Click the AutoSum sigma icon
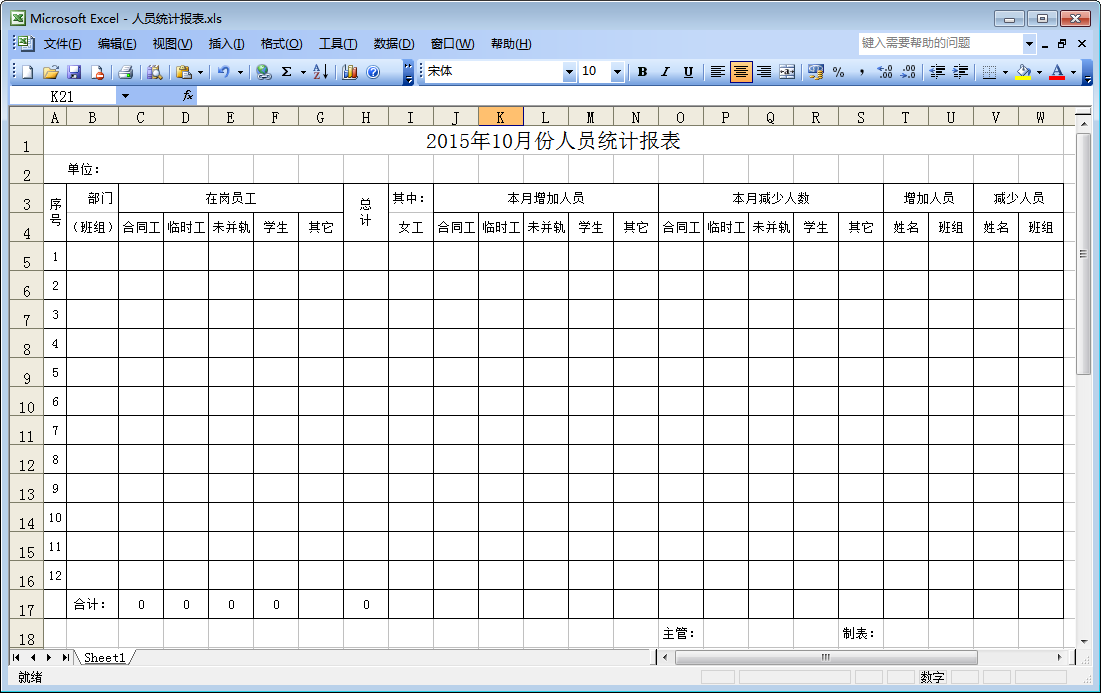 (286, 72)
